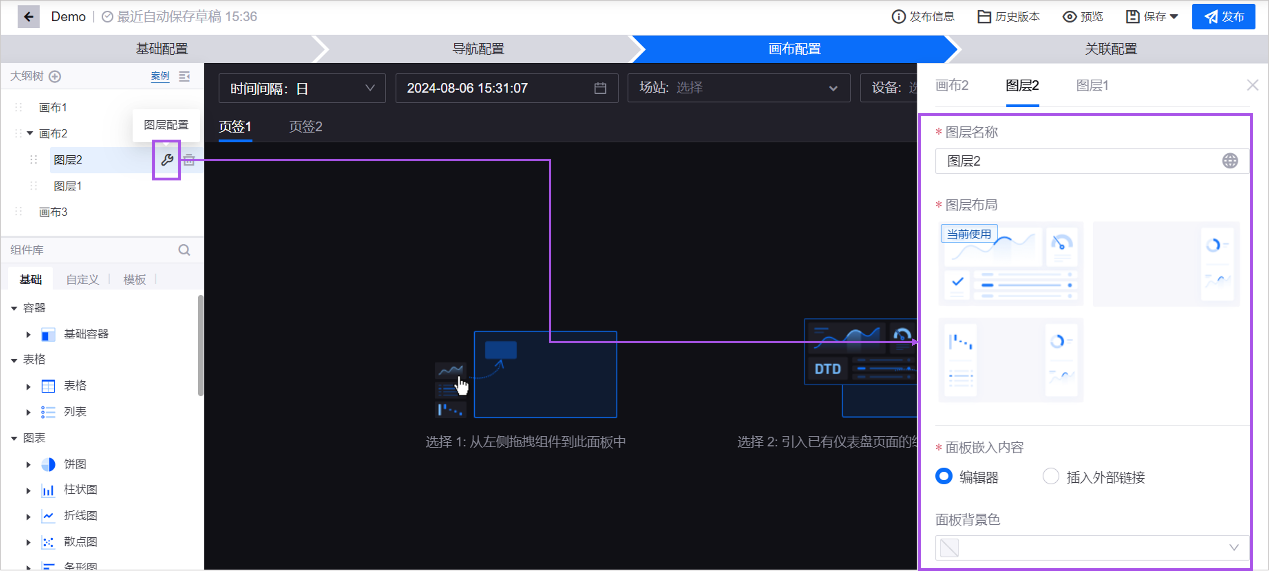
Task: Click the back arrow beside Demo
Action: (29, 17)
